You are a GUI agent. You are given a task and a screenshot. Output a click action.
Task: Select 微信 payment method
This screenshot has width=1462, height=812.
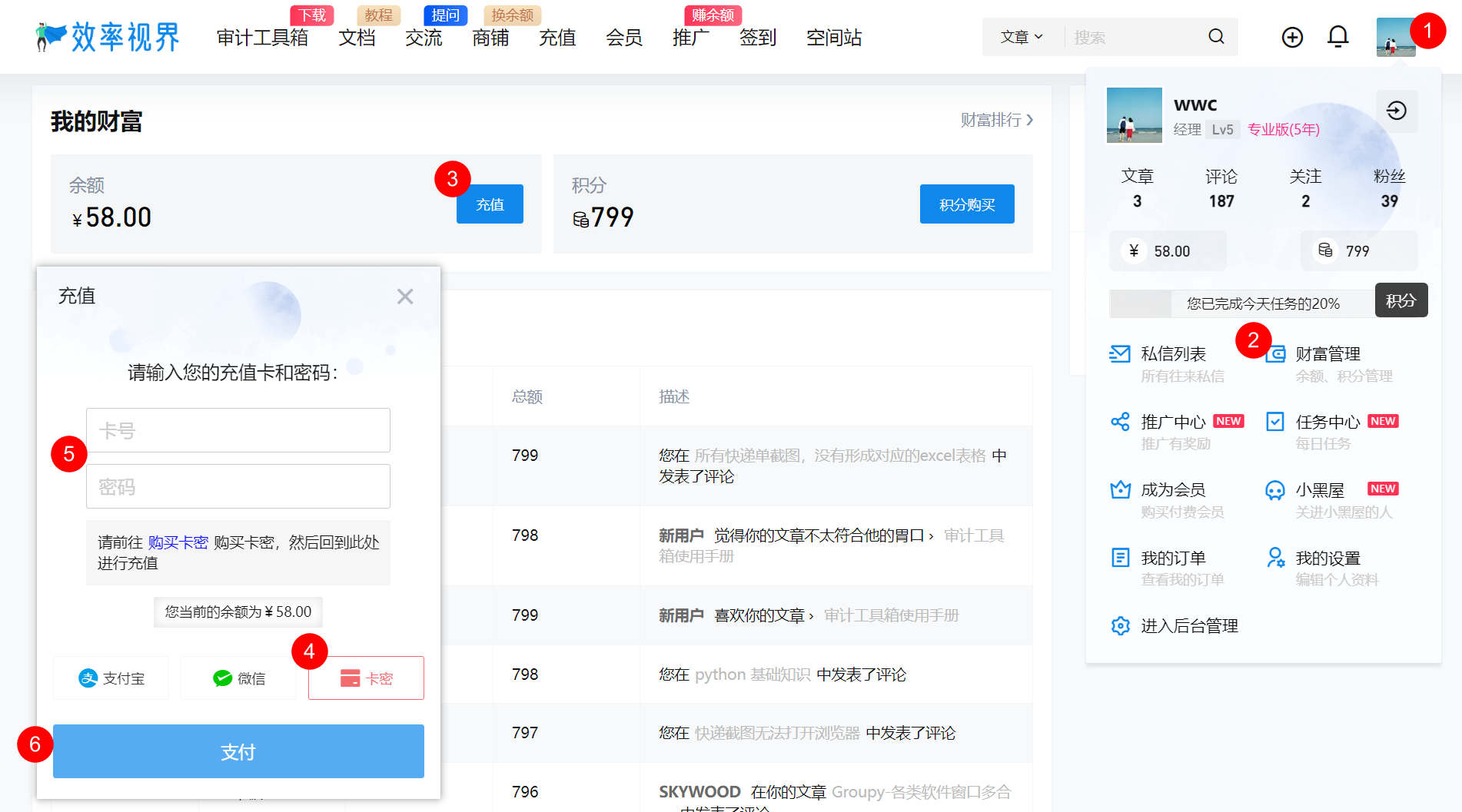pos(239,678)
